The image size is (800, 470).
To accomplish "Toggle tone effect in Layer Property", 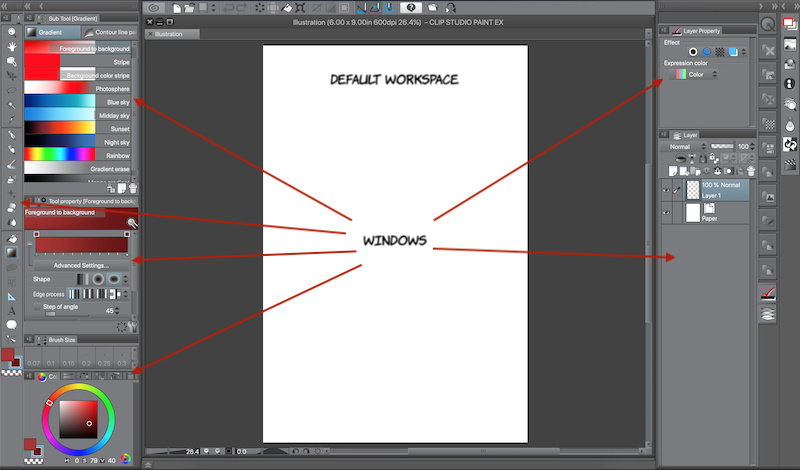I will click(x=720, y=52).
